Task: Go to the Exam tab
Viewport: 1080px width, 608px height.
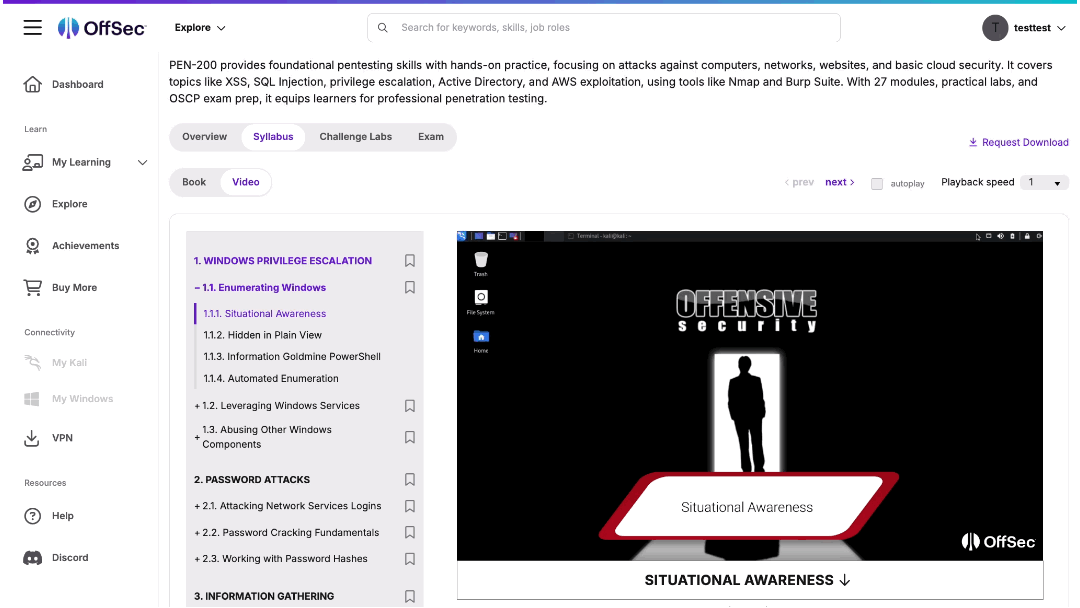Action: click(430, 137)
